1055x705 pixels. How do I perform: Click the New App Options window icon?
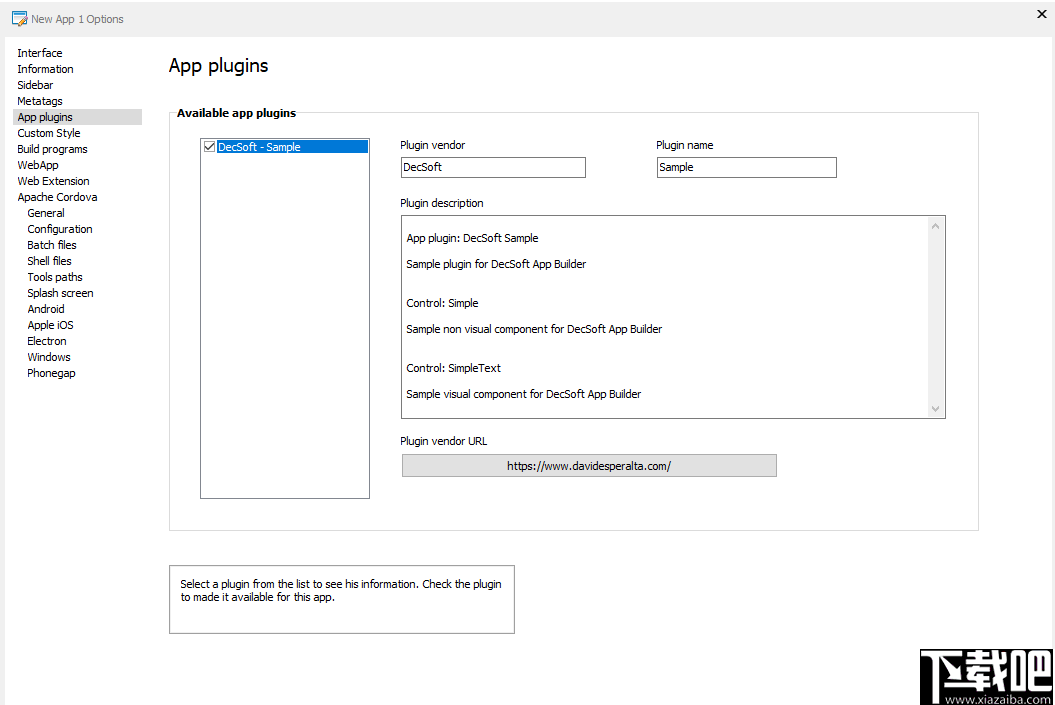(x=20, y=19)
